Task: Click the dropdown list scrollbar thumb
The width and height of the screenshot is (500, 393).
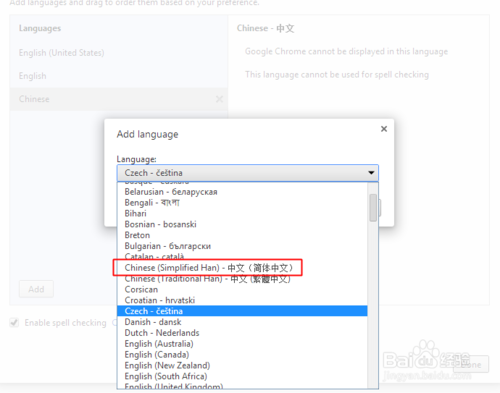Action: [373, 208]
